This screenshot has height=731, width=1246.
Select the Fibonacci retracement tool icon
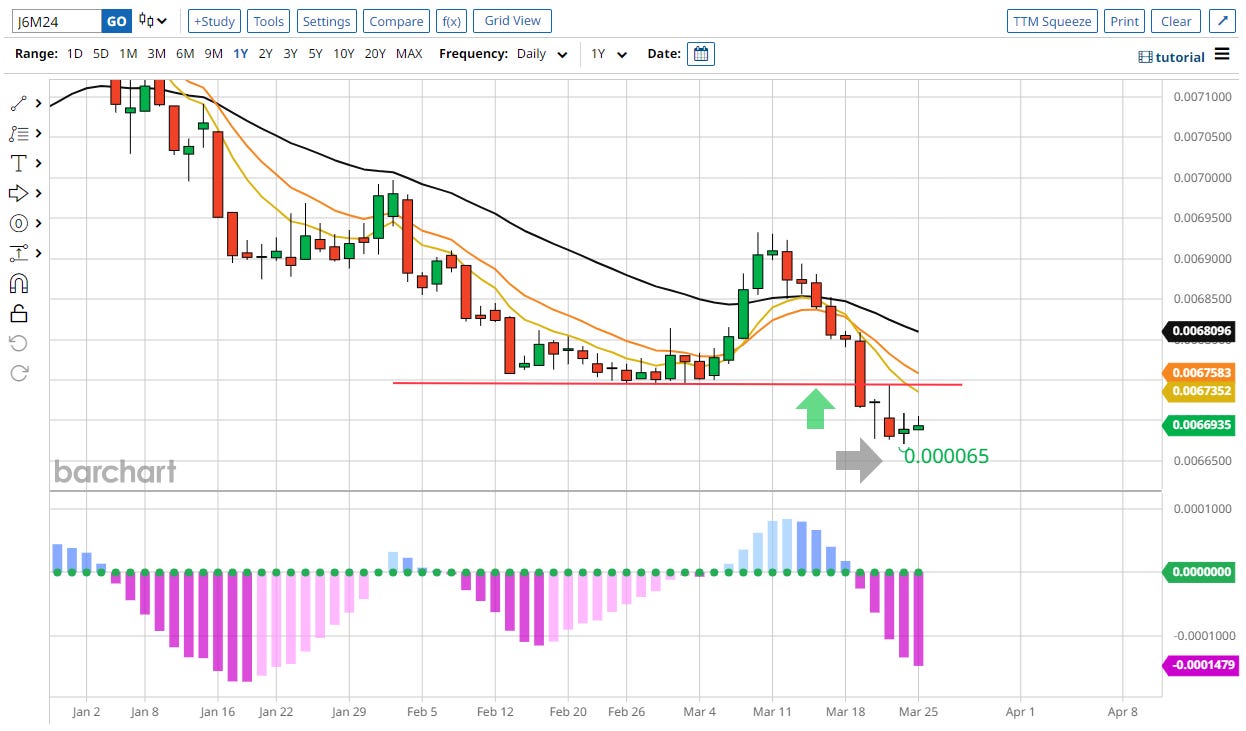(x=18, y=133)
